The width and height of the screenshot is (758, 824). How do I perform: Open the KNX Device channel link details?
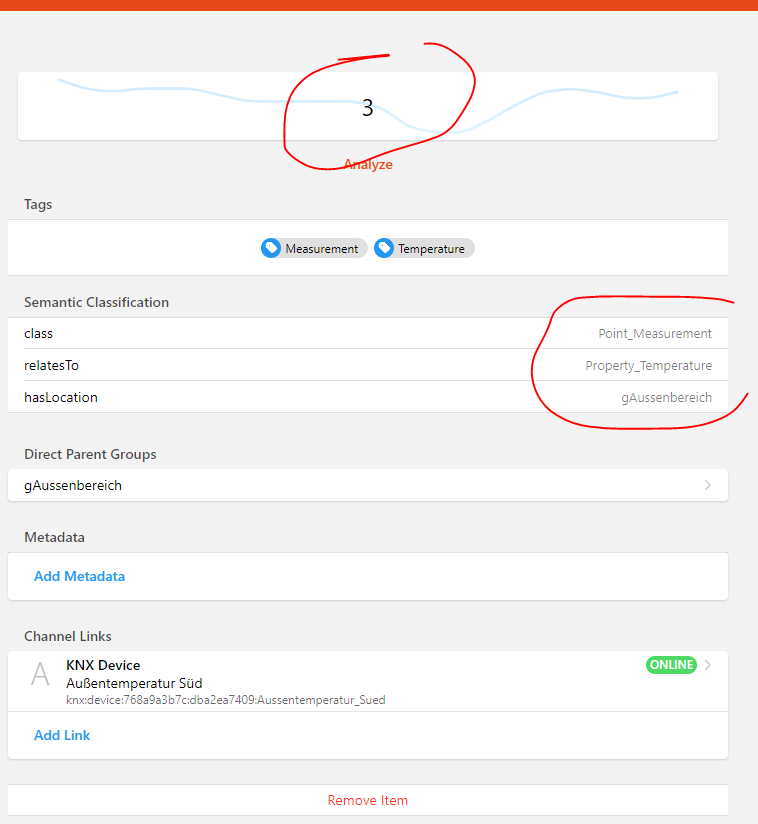tap(367, 680)
